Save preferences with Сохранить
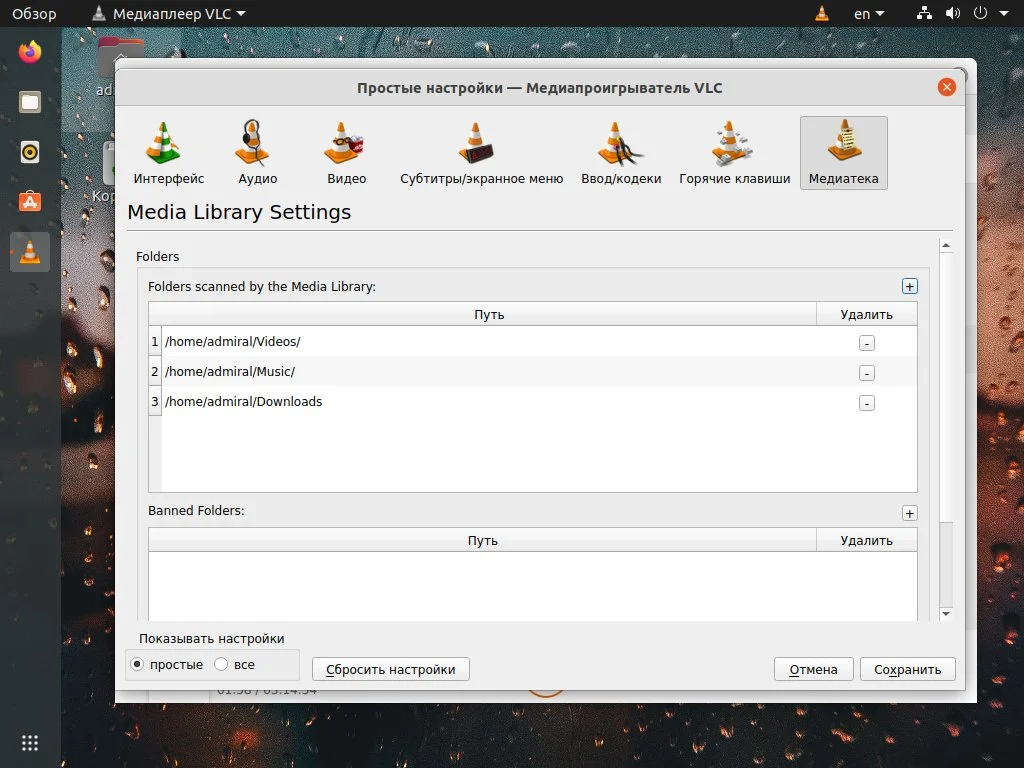 pos(907,669)
